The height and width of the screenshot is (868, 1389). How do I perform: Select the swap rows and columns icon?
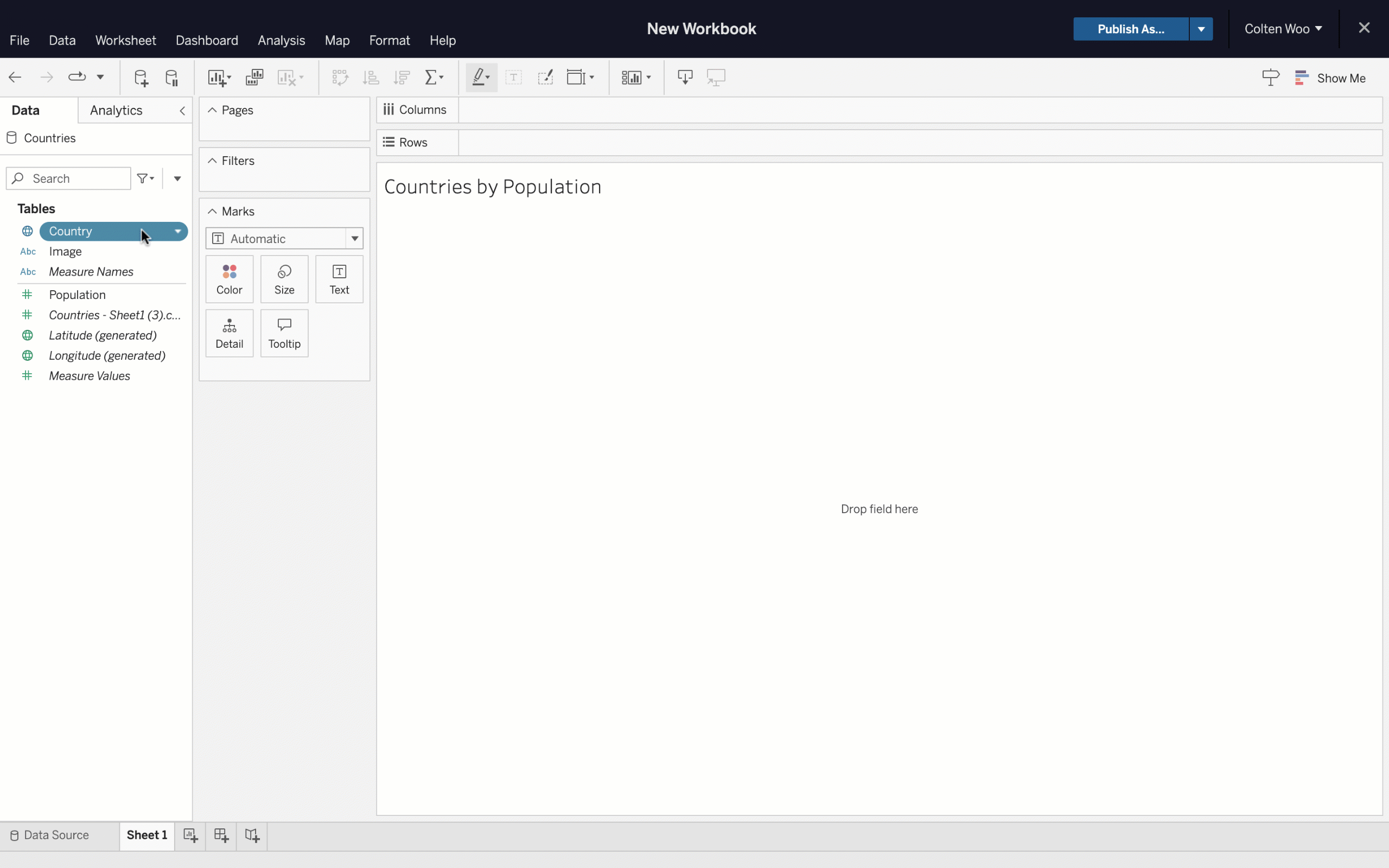click(x=339, y=77)
